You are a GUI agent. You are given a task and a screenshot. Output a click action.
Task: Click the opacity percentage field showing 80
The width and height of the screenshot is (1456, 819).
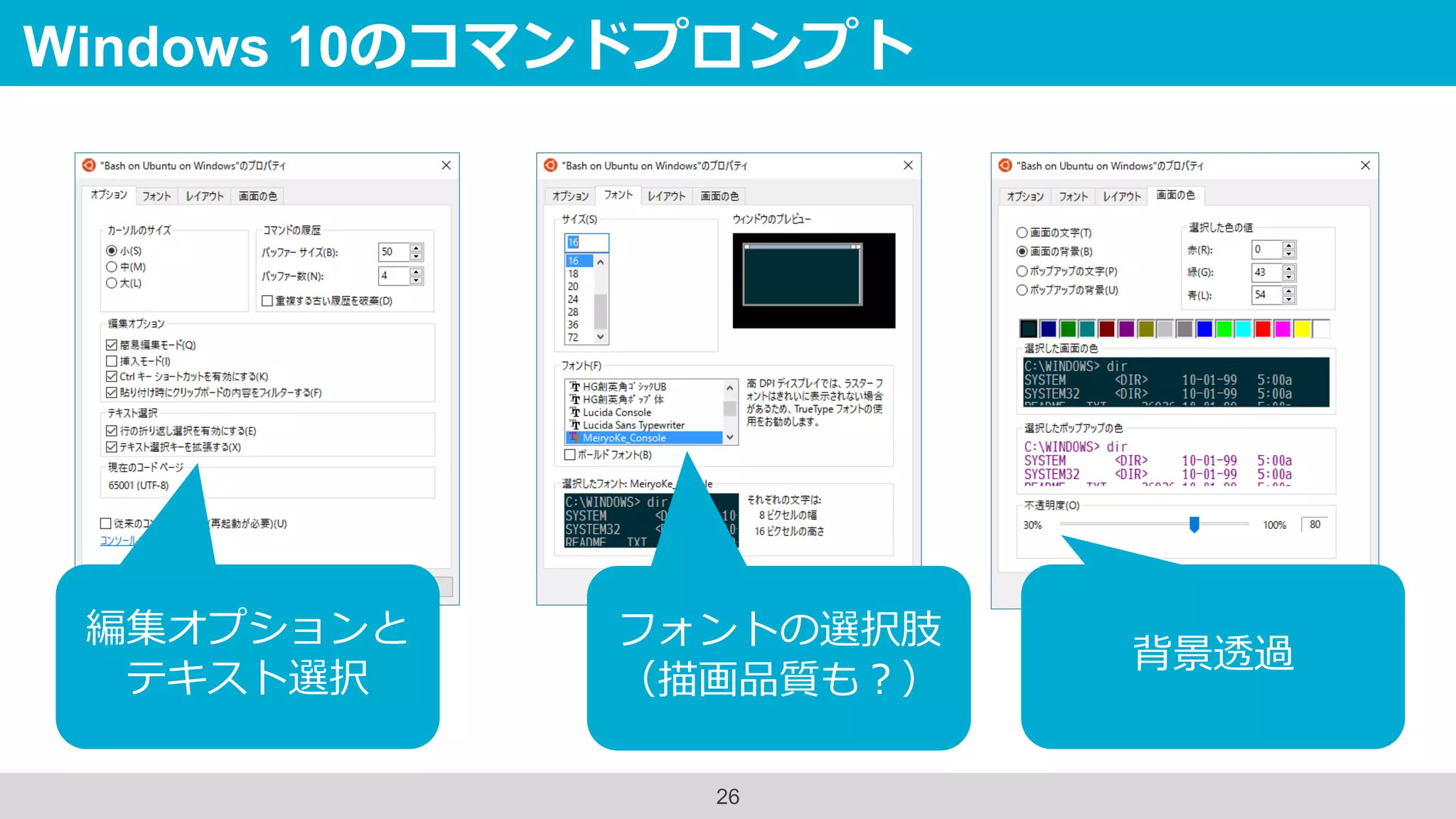(1316, 525)
